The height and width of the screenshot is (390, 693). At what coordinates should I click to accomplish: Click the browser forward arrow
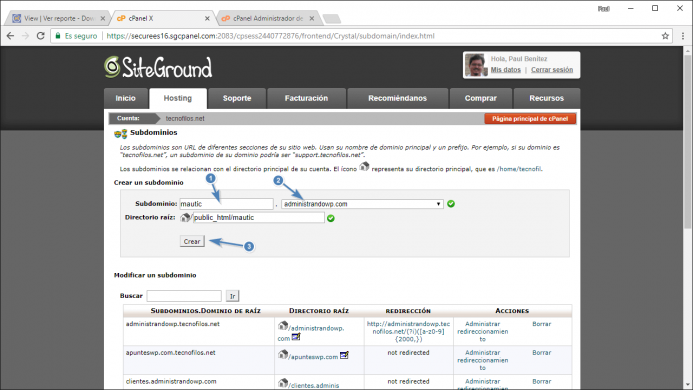pos(25,36)
